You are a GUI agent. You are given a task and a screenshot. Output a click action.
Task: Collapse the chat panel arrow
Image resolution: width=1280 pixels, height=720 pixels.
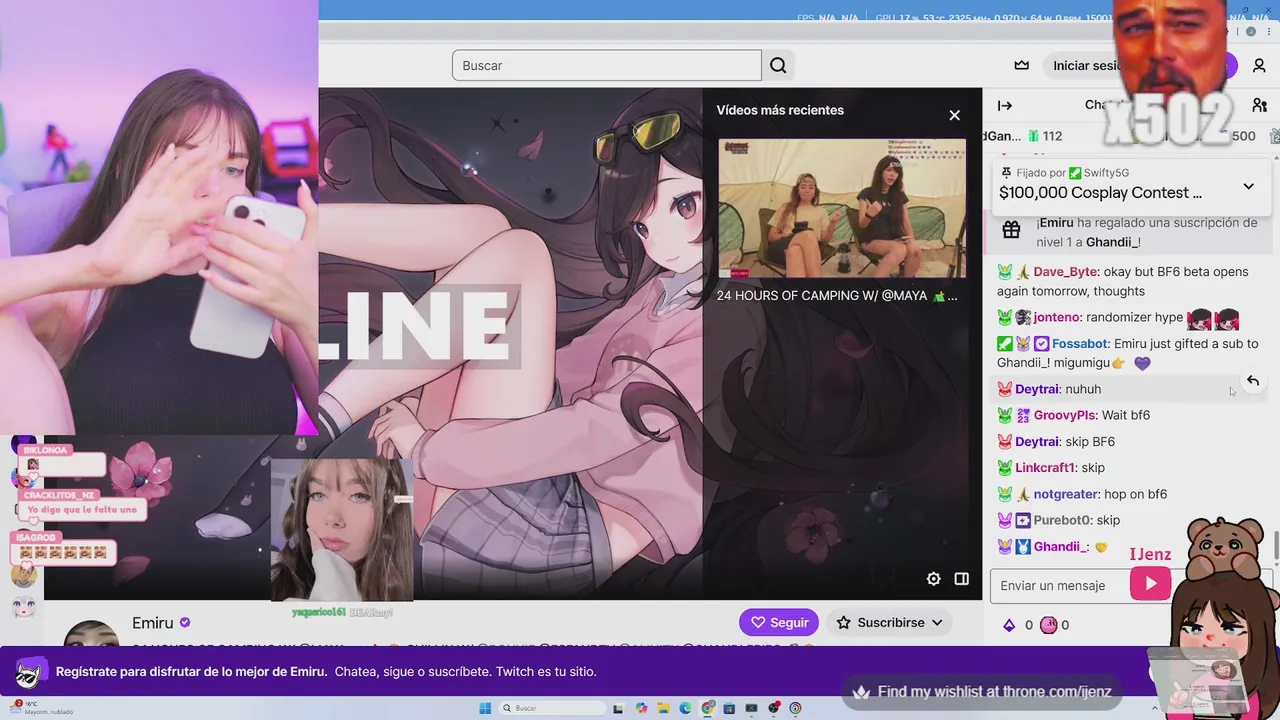pos(1005,105)
